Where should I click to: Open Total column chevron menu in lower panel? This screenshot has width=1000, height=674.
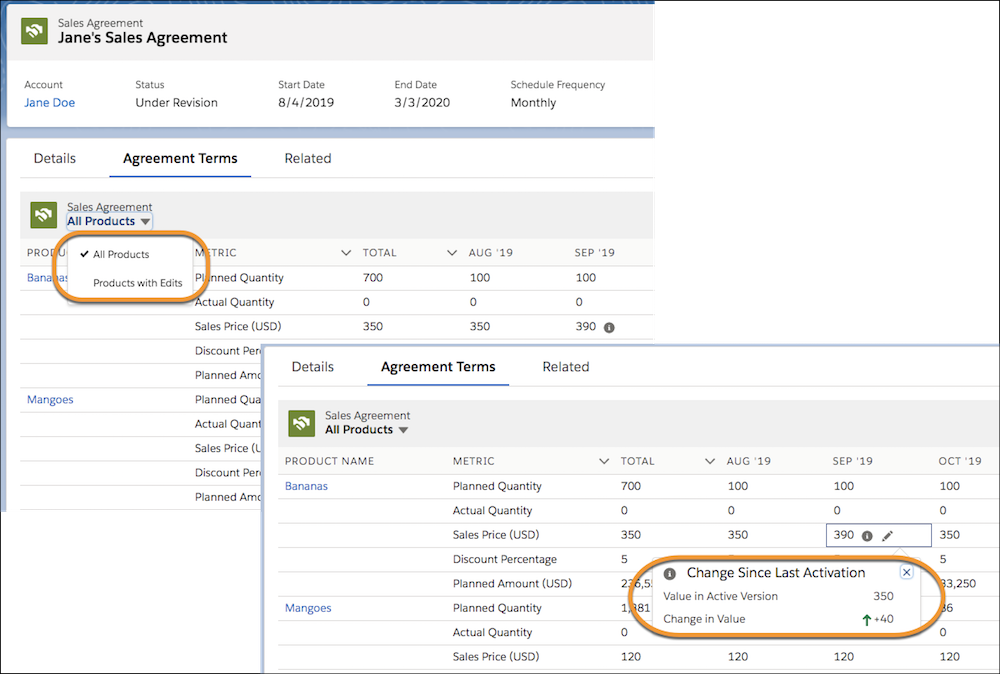pyautogui.click(x=709, y=462)
